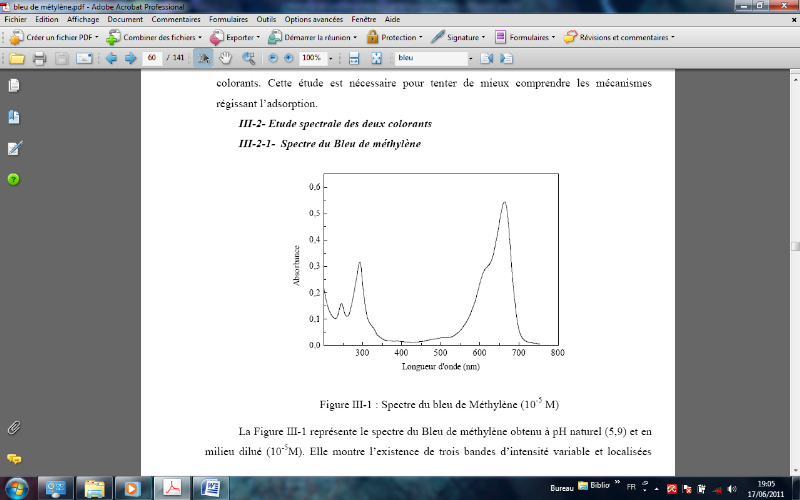Find next search result icon

(506, 58)
